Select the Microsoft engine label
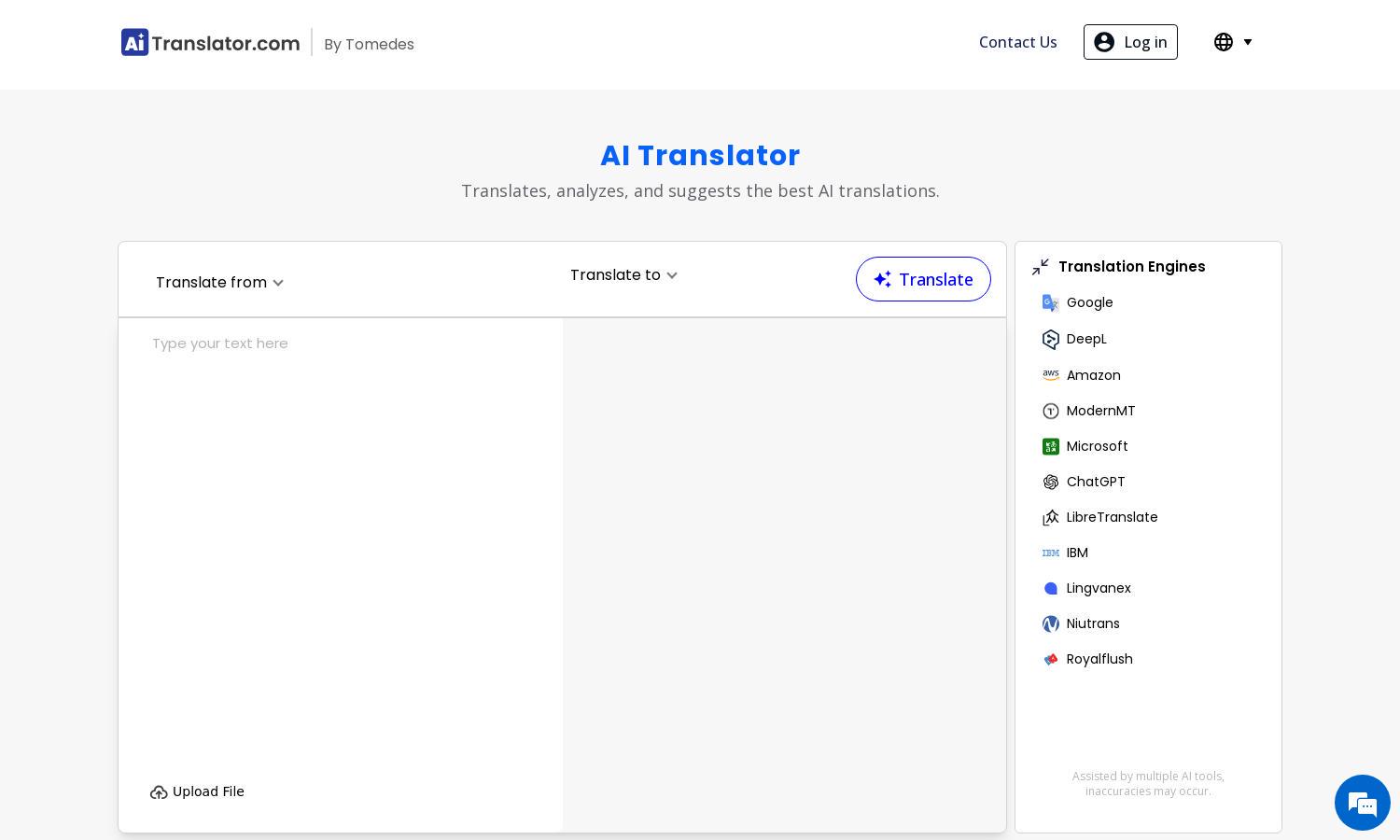 [1098, 446]
